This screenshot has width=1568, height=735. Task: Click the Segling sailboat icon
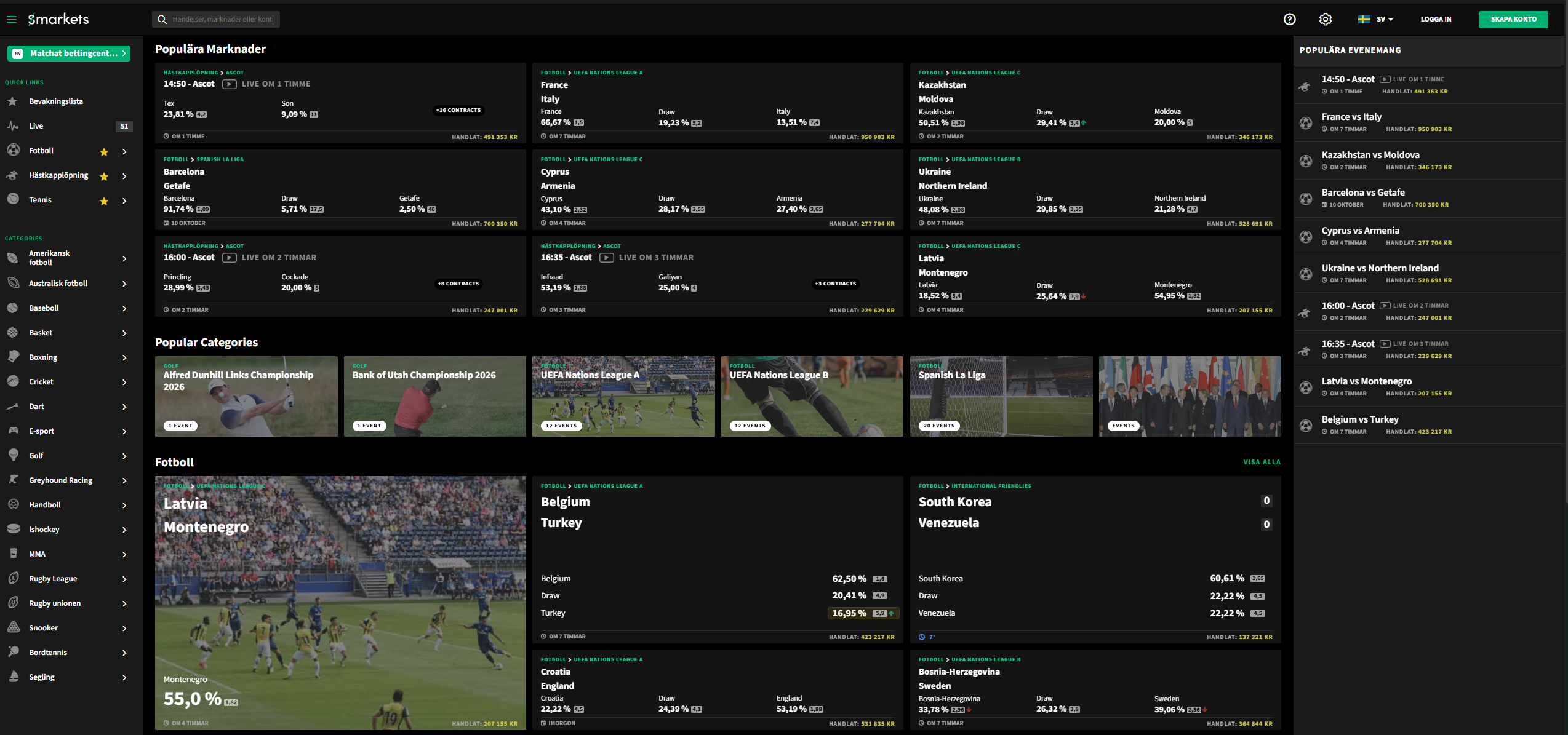click(13, 677)
